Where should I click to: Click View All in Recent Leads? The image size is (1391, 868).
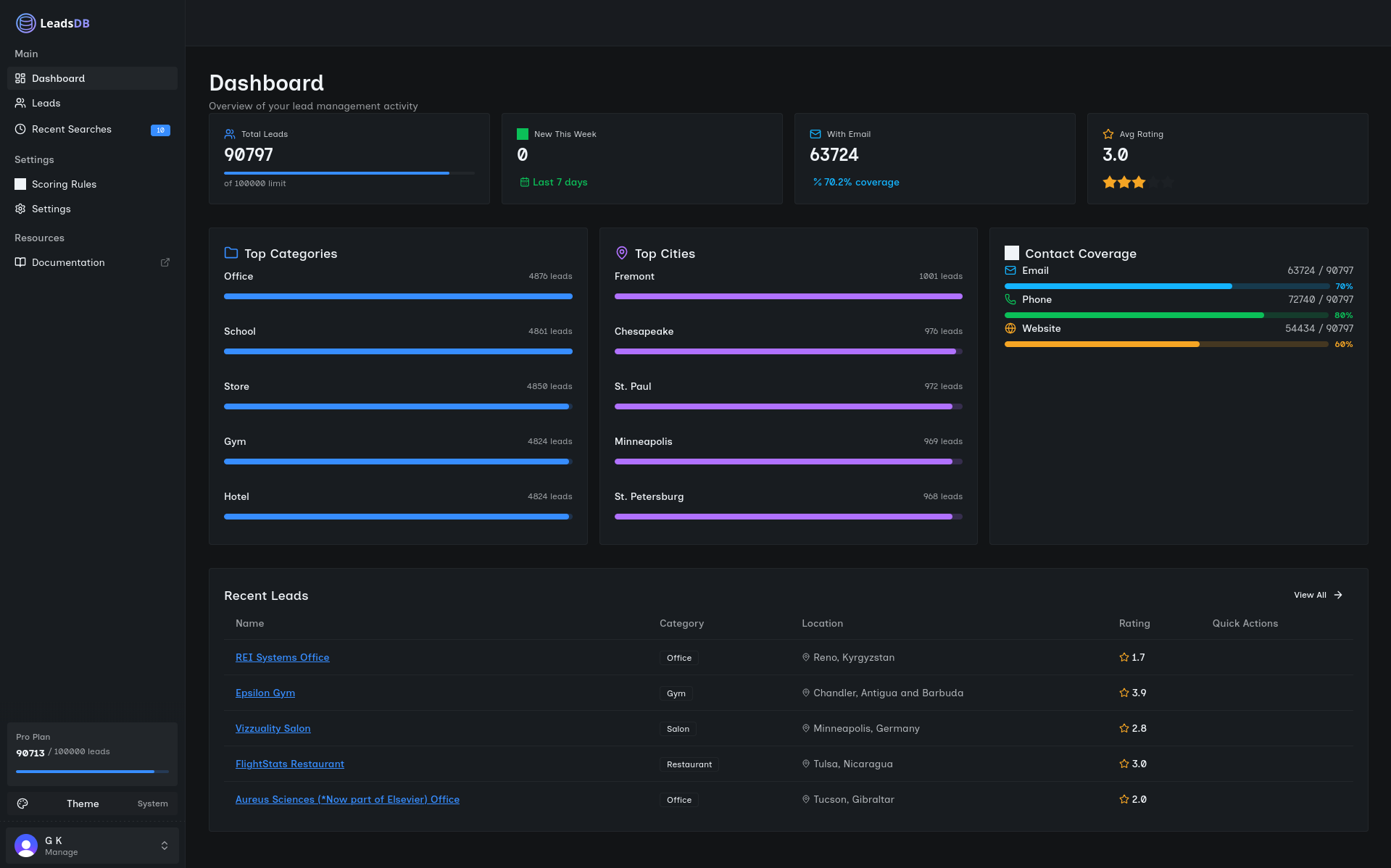click(1317, 595)
